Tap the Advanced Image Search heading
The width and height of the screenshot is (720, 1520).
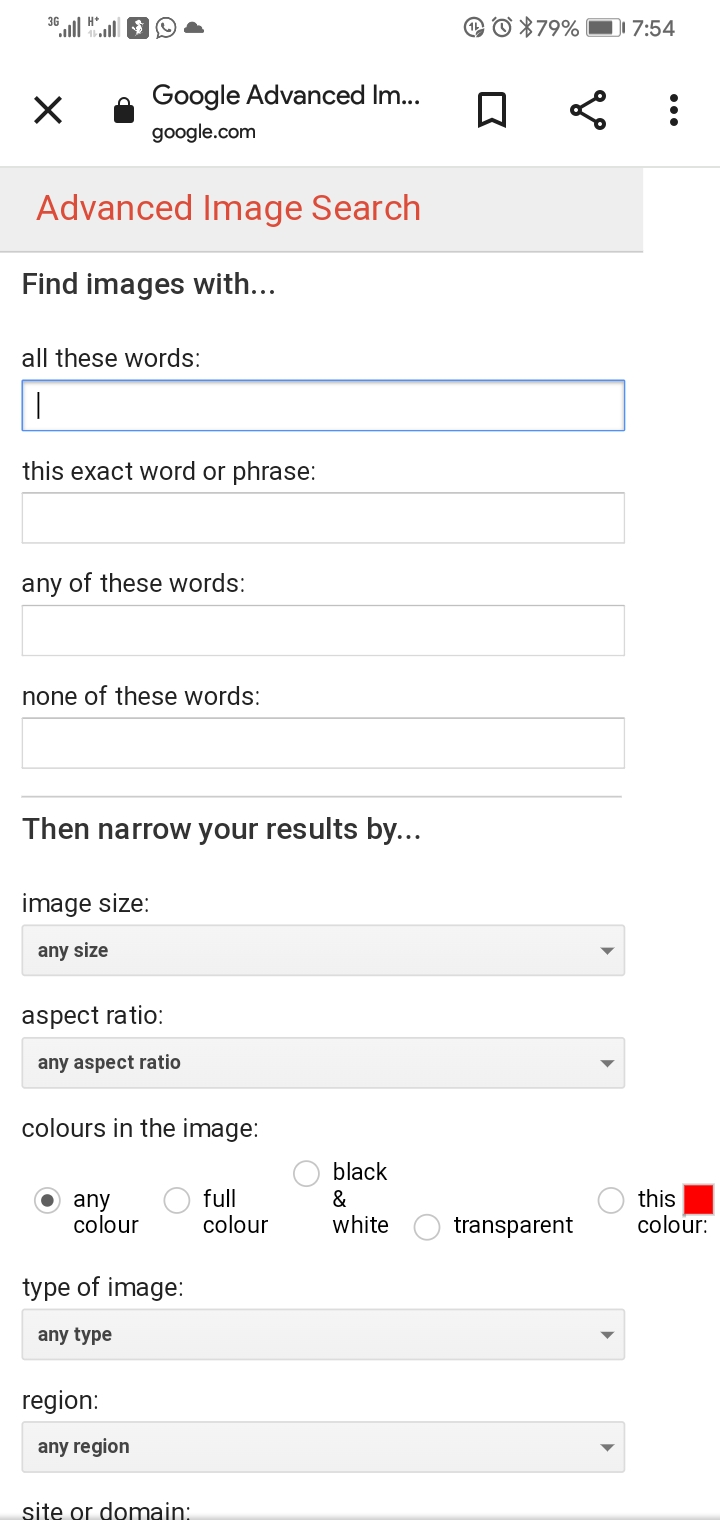(229, 208)
